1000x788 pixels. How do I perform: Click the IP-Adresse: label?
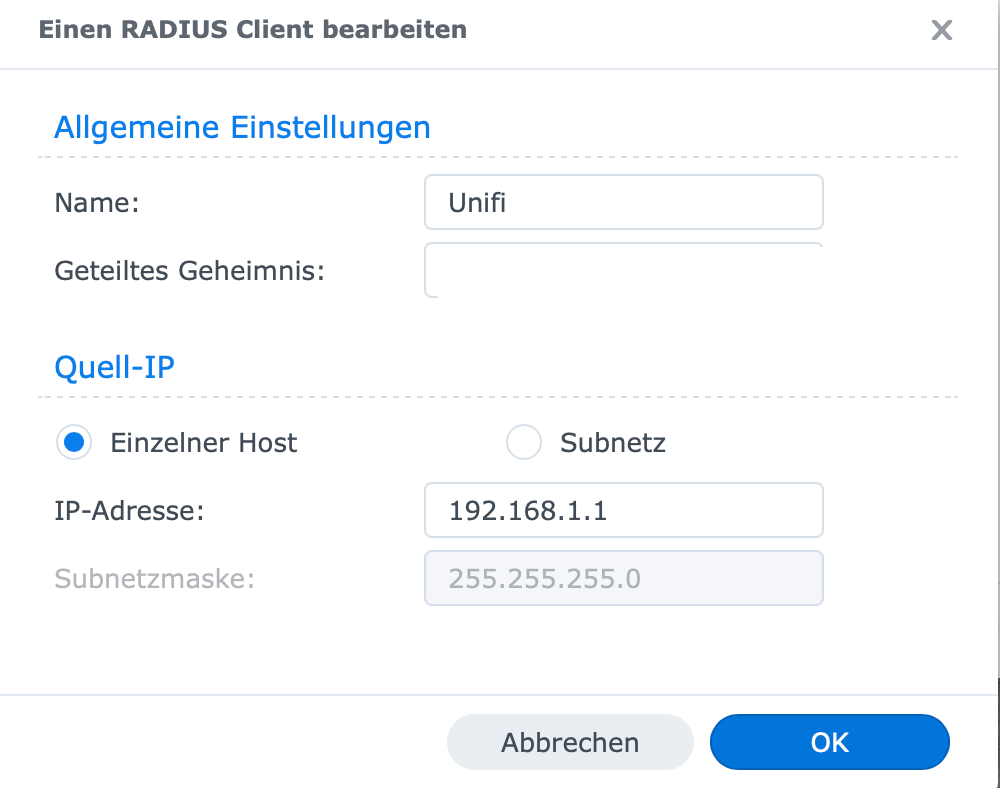pos(129,511)
